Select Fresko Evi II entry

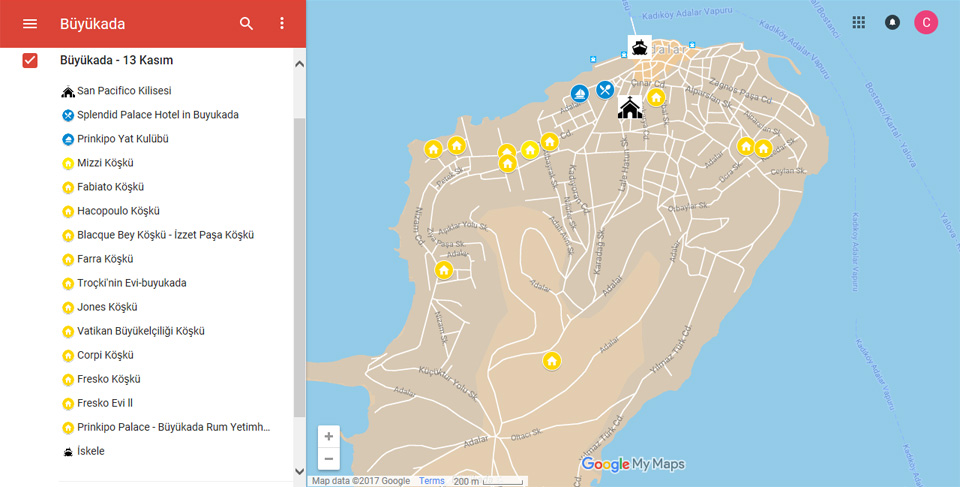(105, 402)
